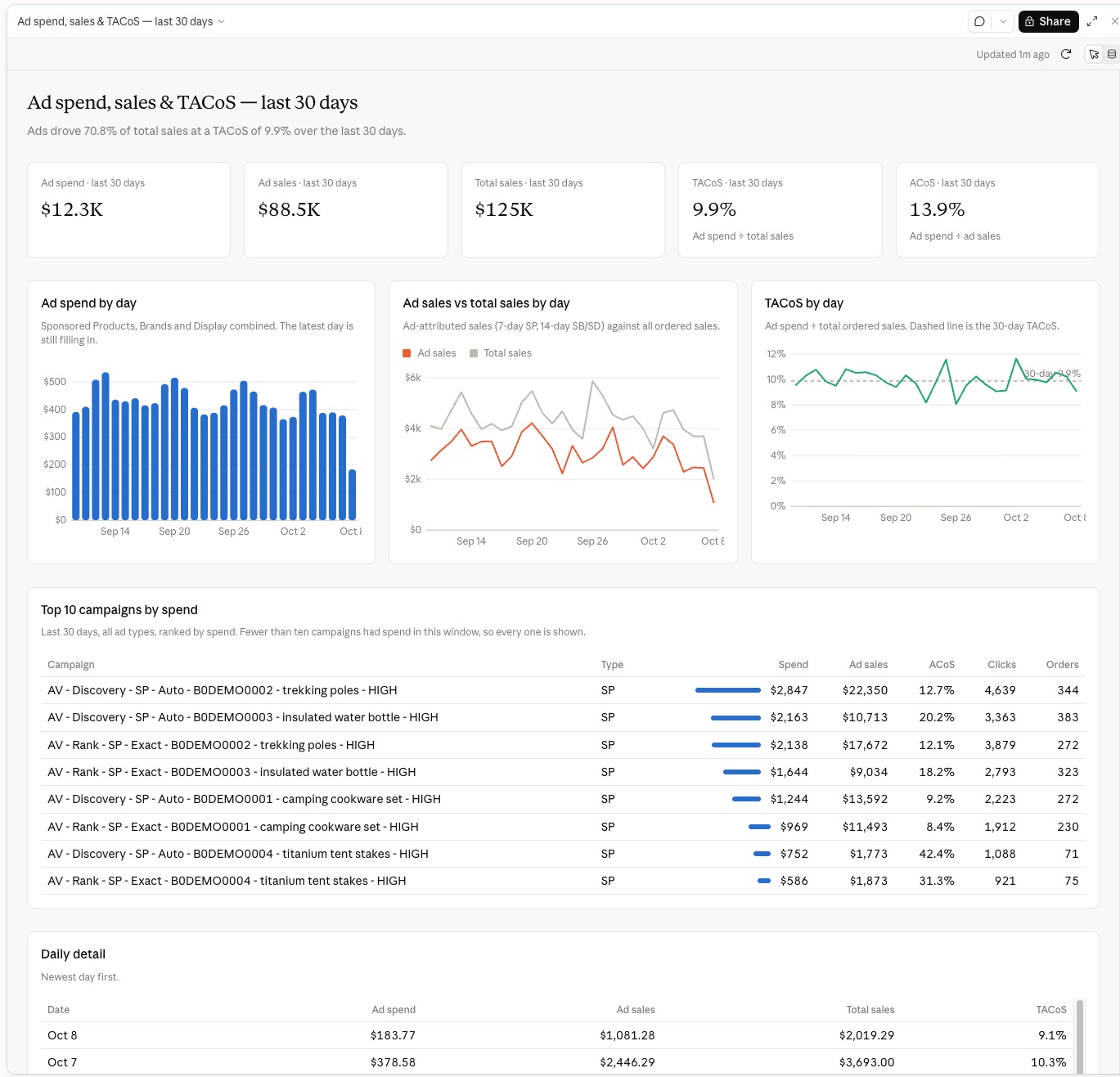Select the Rank Exact camping cookware set campaign
Image resolution: width=1120 pixels, height=1077 pixels.
(x=563, y=827)
